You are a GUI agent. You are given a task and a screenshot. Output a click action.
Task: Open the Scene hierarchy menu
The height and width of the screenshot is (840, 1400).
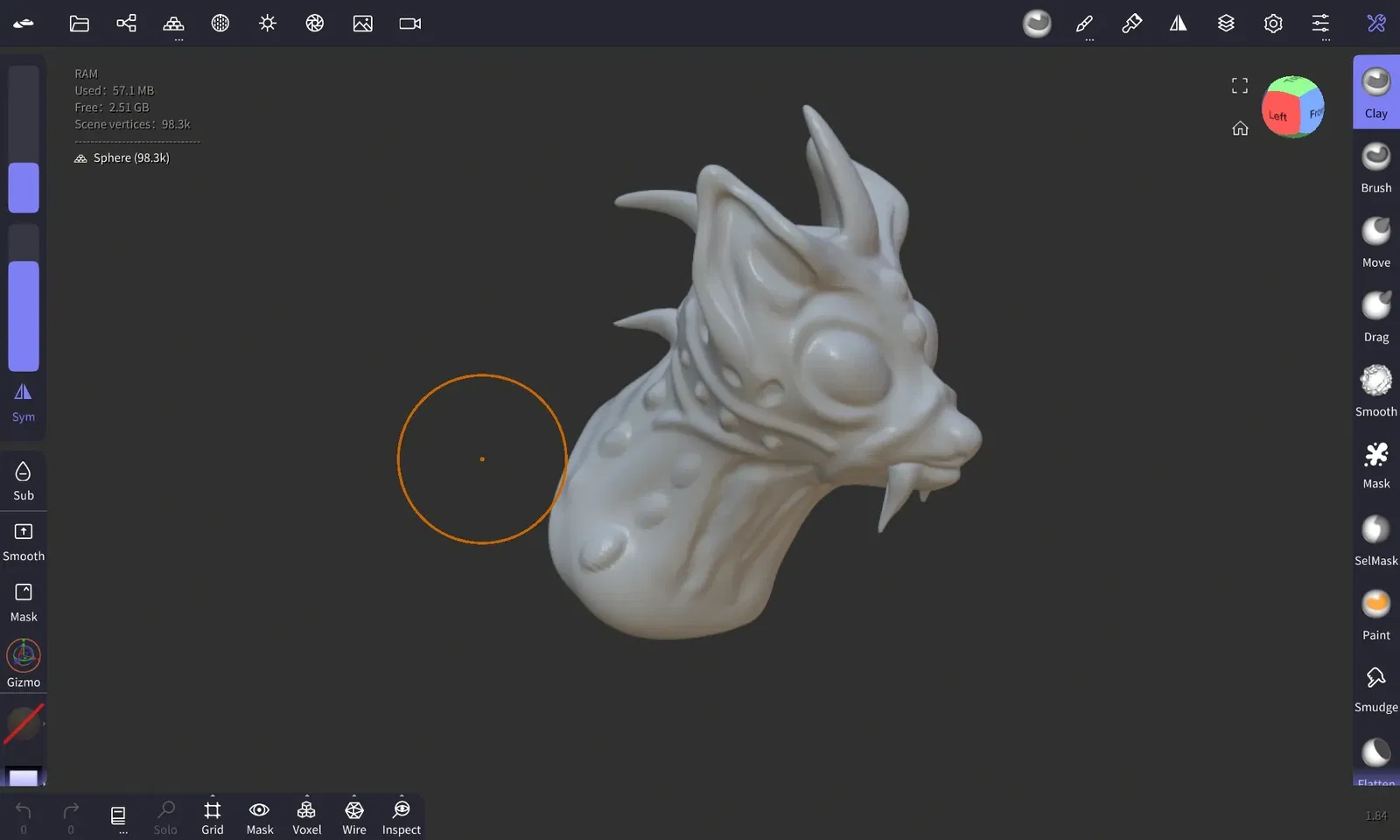[127, 24]
